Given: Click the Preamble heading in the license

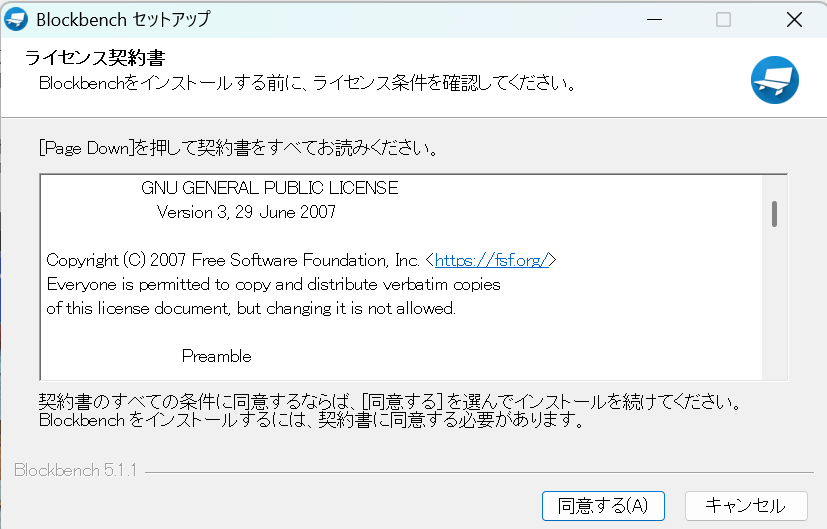Looking at the screenshot, I should [x=216, y=356].
